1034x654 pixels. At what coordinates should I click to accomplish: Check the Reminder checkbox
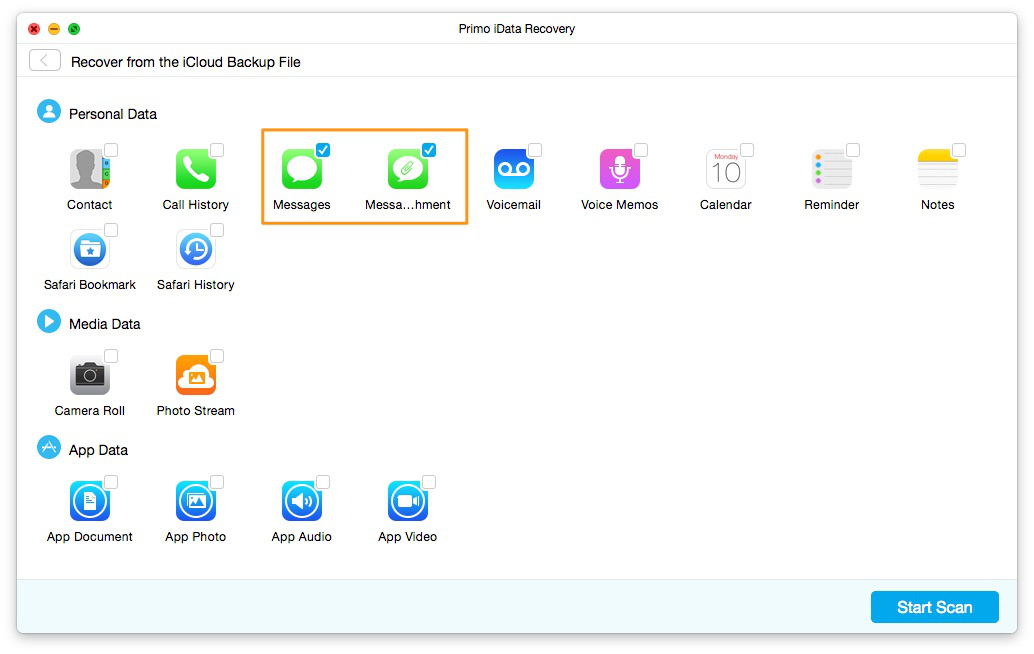tap(853, 150)
